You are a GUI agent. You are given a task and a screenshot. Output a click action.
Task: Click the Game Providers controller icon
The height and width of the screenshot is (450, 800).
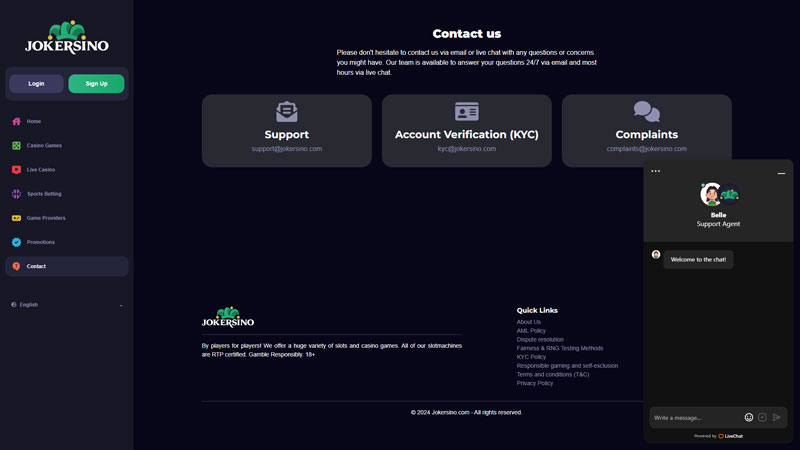[16, 218]
